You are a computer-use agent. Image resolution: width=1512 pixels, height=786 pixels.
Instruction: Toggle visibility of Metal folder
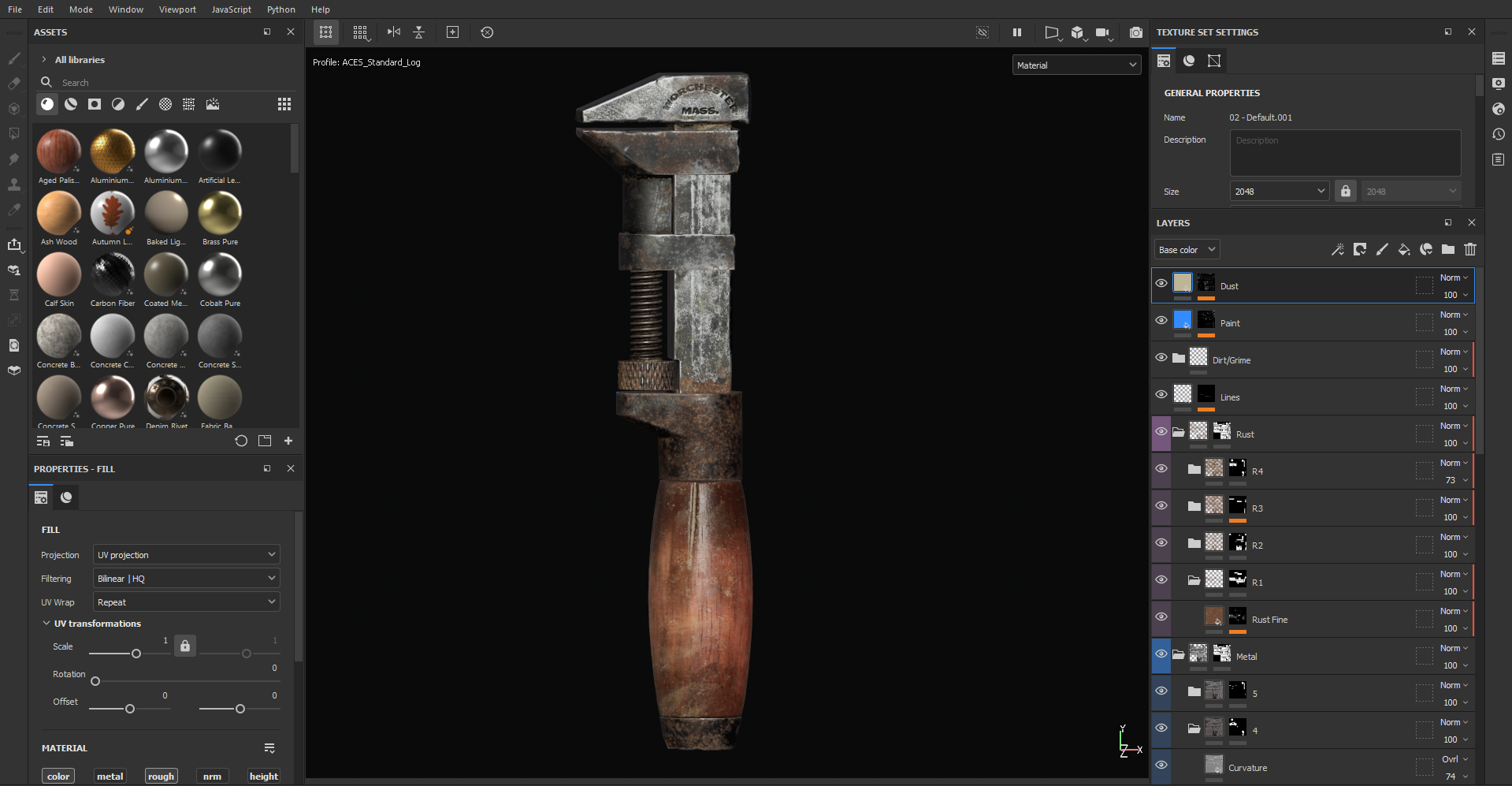tap(1161, 654)
